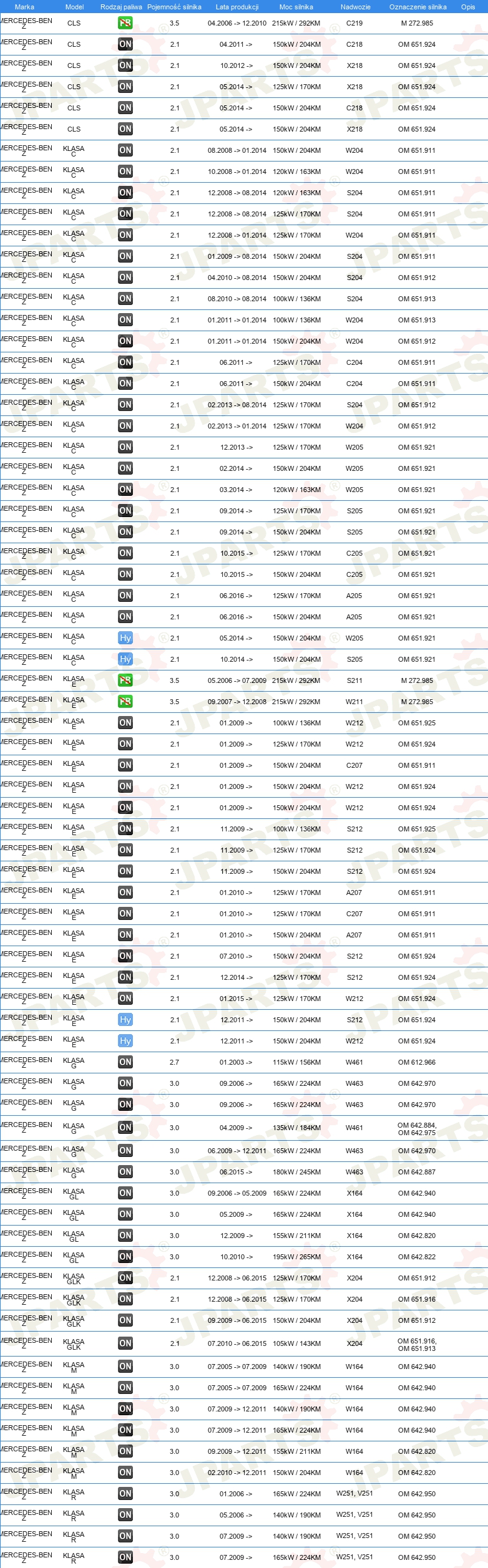This screenshot has width=488, height=1568.
Task: Click body code W211
Action: (x=354, y=702)
